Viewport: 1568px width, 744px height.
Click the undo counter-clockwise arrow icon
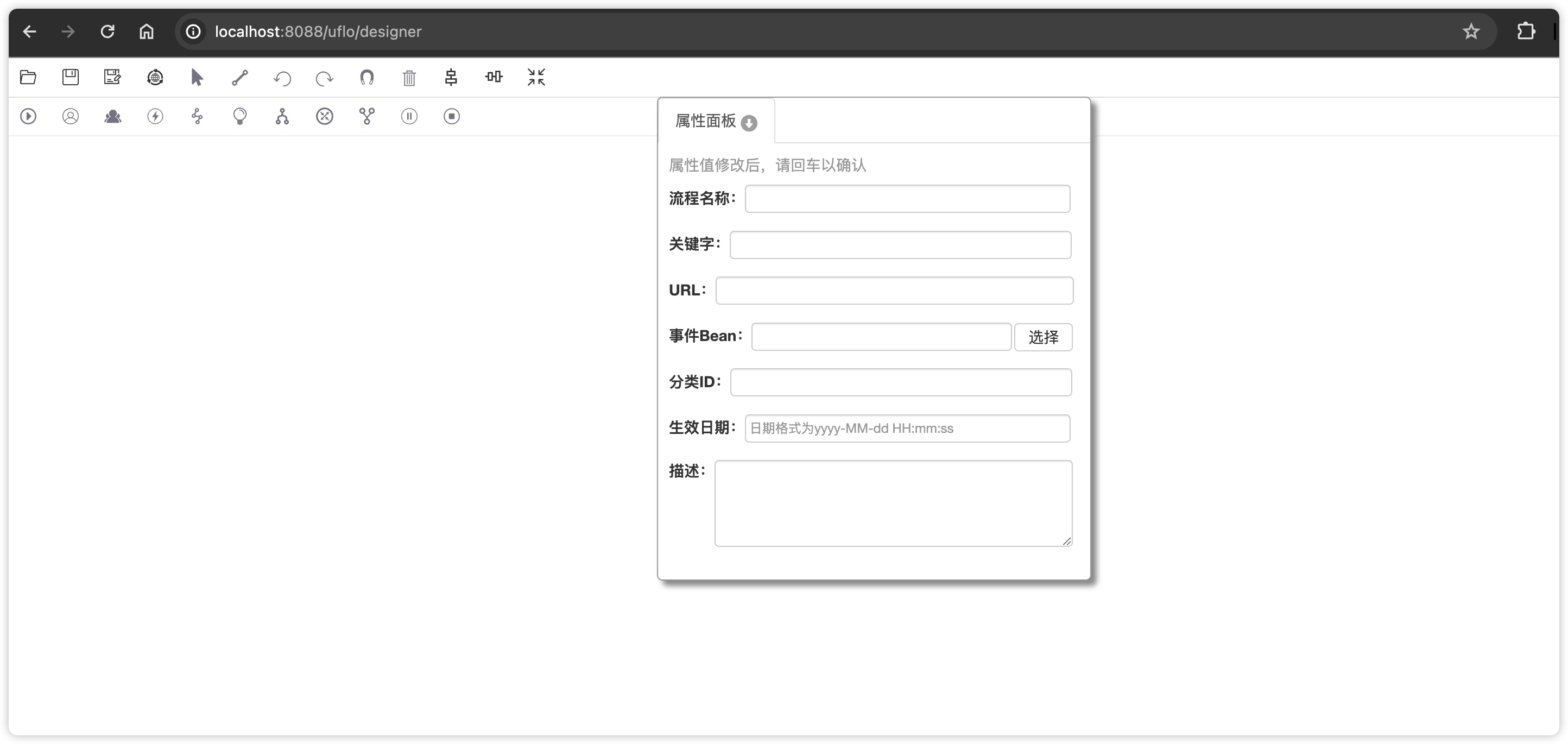click(x=282, y=78)
